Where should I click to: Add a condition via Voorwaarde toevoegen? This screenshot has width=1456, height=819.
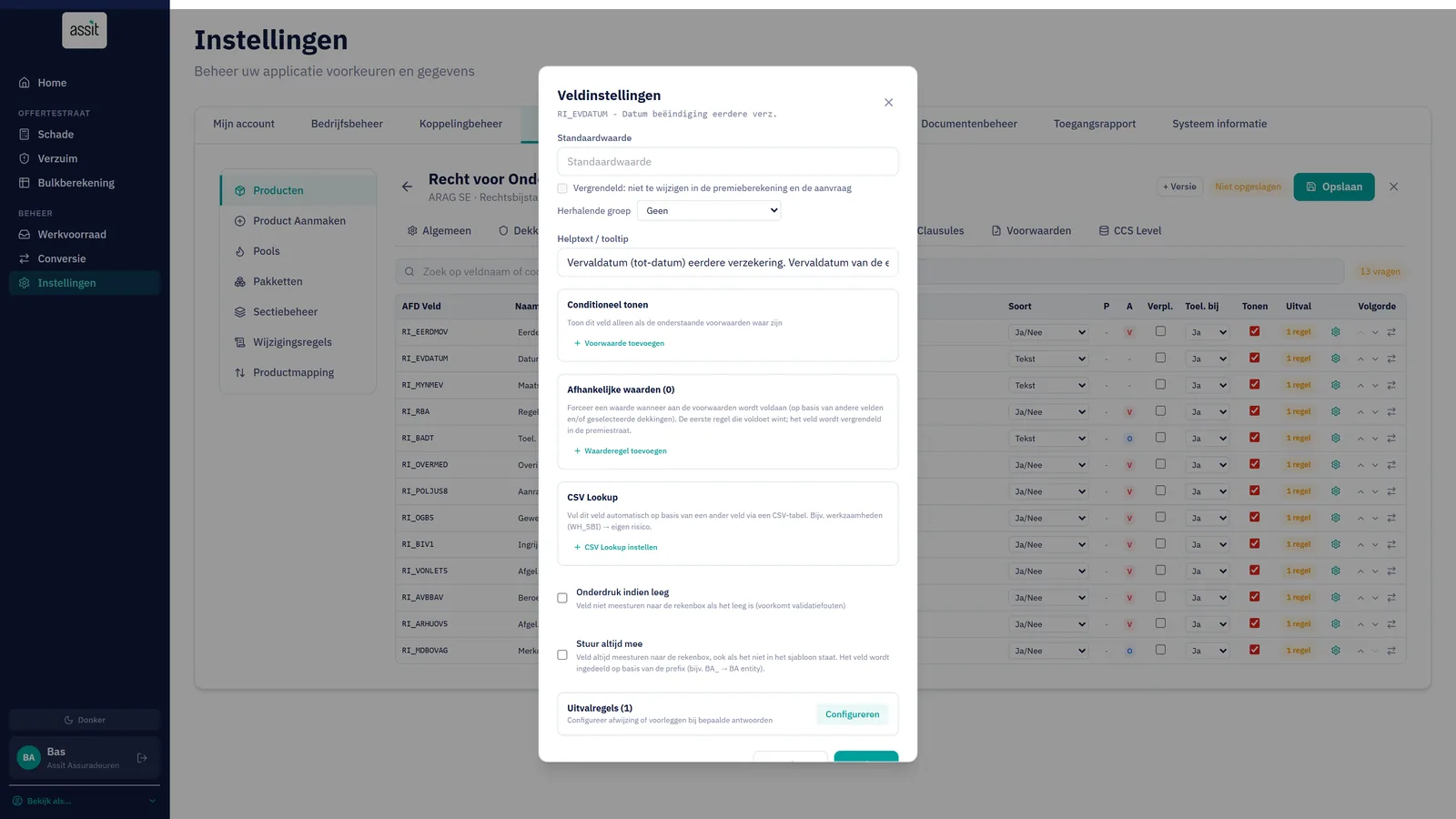(x=619, y=343)
